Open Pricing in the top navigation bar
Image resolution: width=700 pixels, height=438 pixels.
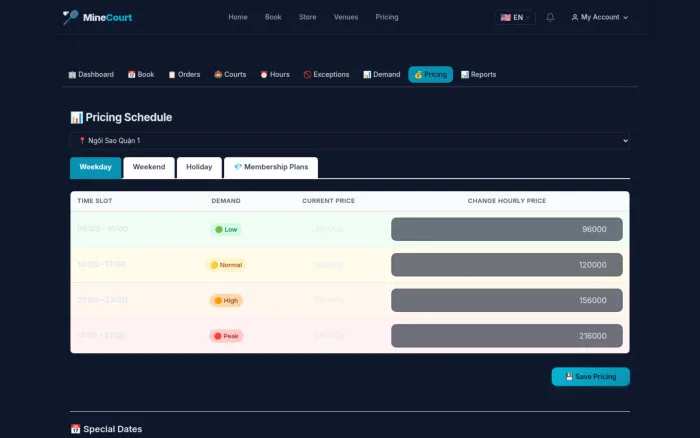pyautogui.click(x=387, y=17)
